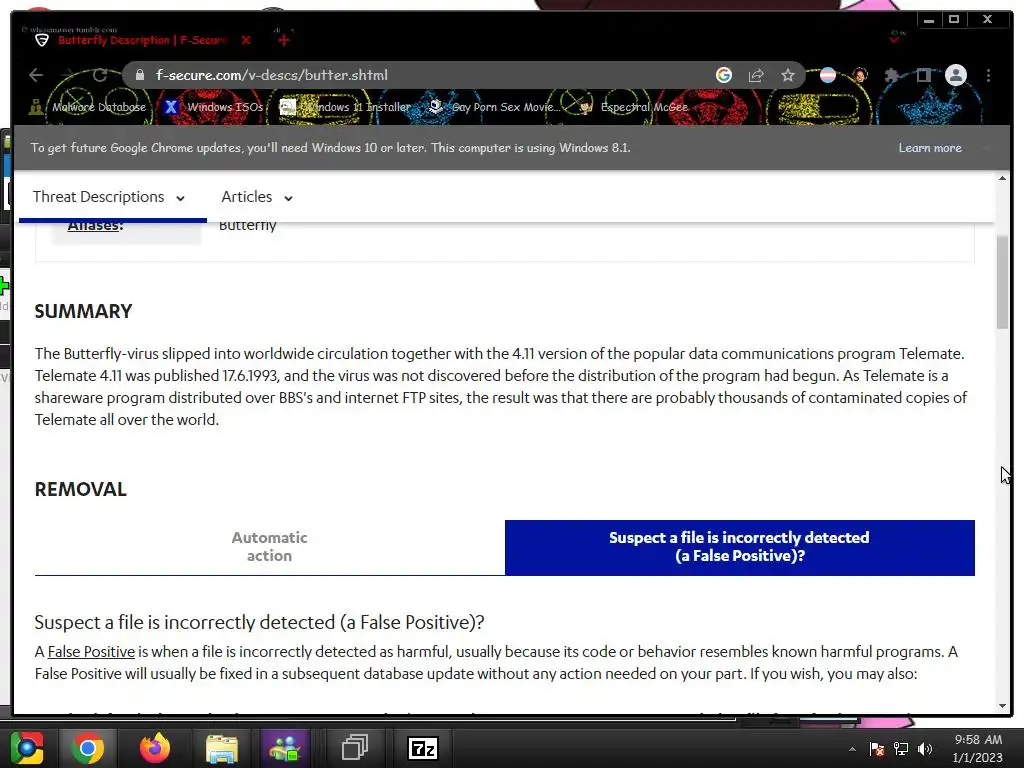This screenshot has width=1024, height=768.
Task: Click the lock icon in address bar
Action: (x=139, y=75)
